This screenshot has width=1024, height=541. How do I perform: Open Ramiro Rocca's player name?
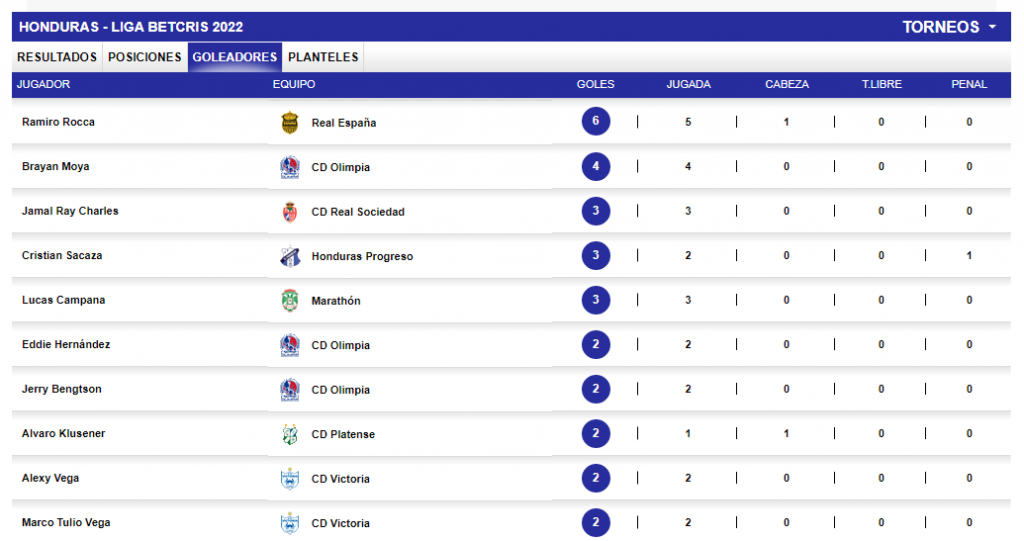[x=58, y=122]
